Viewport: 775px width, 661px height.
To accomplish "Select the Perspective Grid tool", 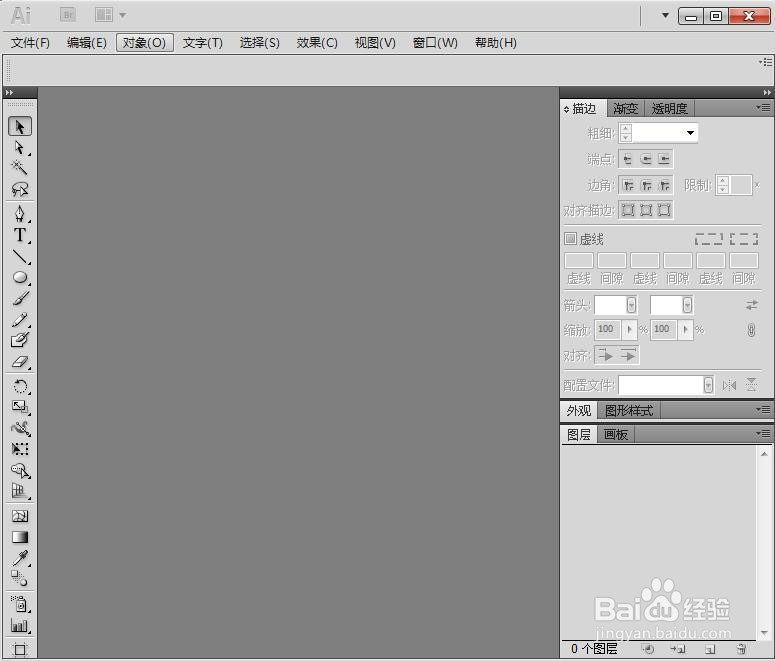I will (20, 491).
